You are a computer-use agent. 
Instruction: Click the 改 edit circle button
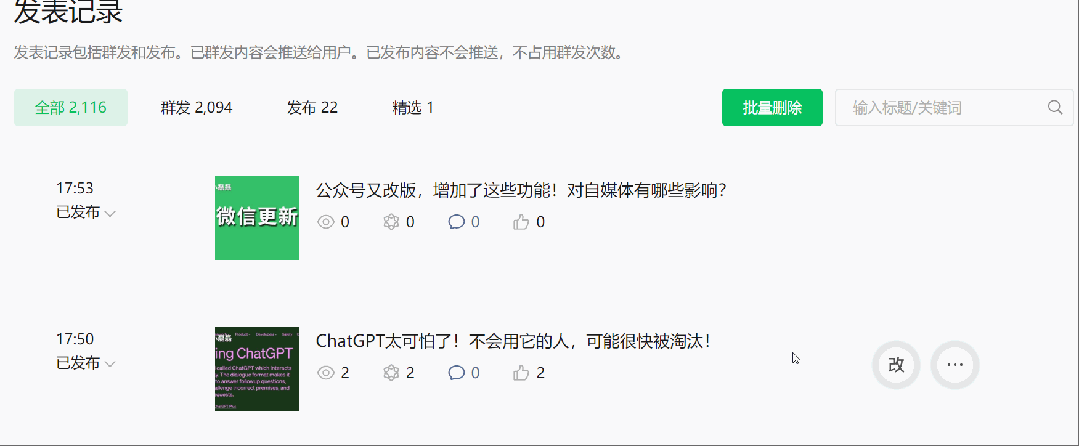896,365
